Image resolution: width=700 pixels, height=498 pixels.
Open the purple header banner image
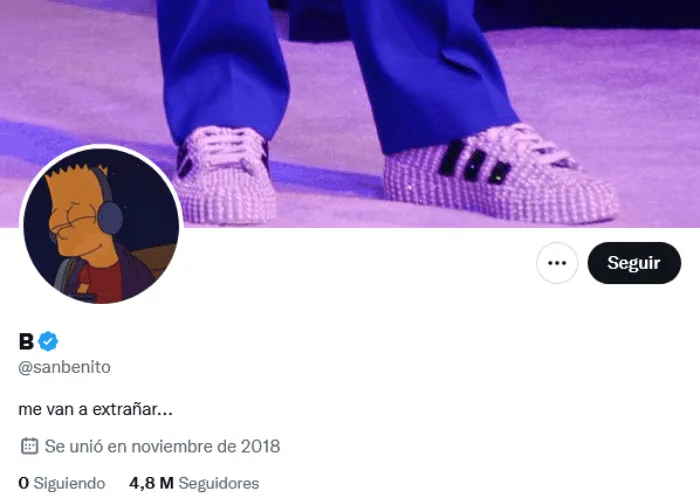pyautogui.click(x=350, y=114)
